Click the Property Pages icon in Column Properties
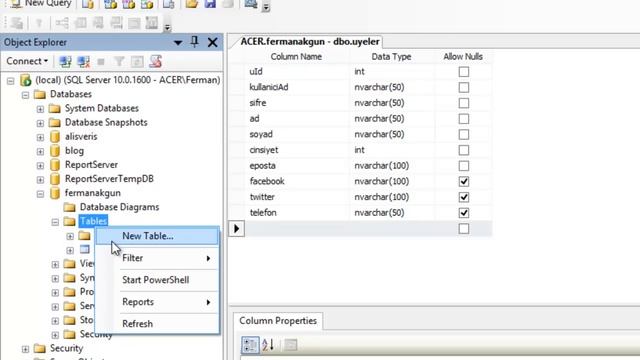 coord(290,345)
